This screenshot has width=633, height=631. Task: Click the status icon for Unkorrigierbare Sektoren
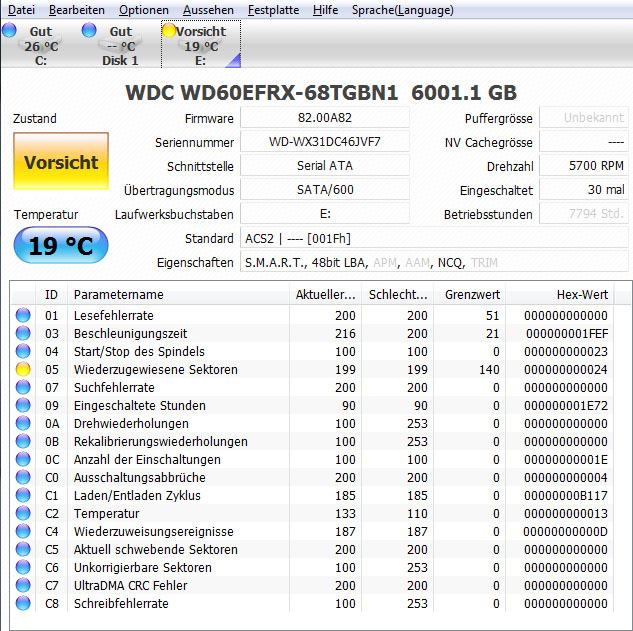[x=23, y=568]
